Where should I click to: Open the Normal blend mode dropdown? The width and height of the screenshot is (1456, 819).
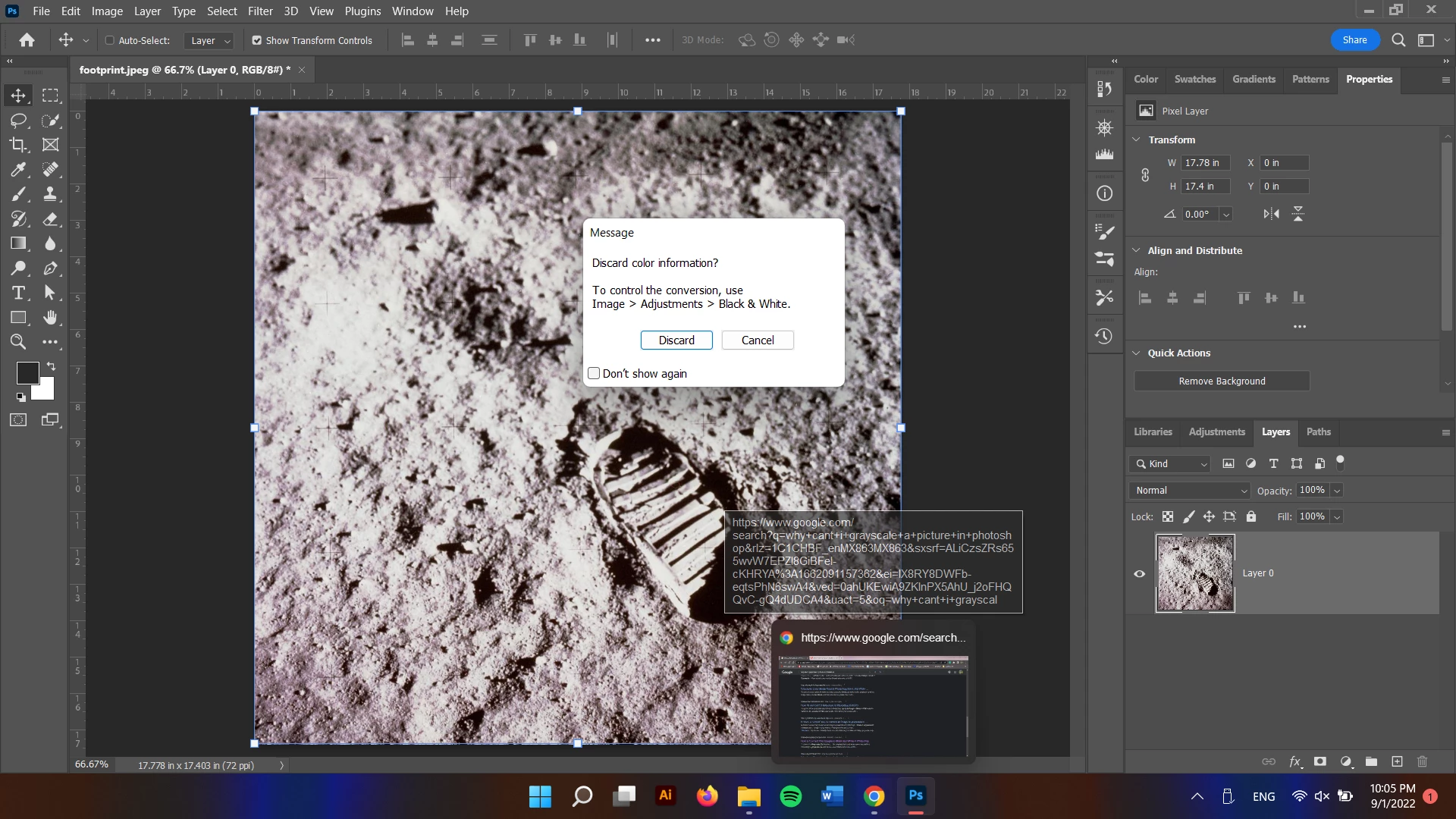[x=1189, y=491]
